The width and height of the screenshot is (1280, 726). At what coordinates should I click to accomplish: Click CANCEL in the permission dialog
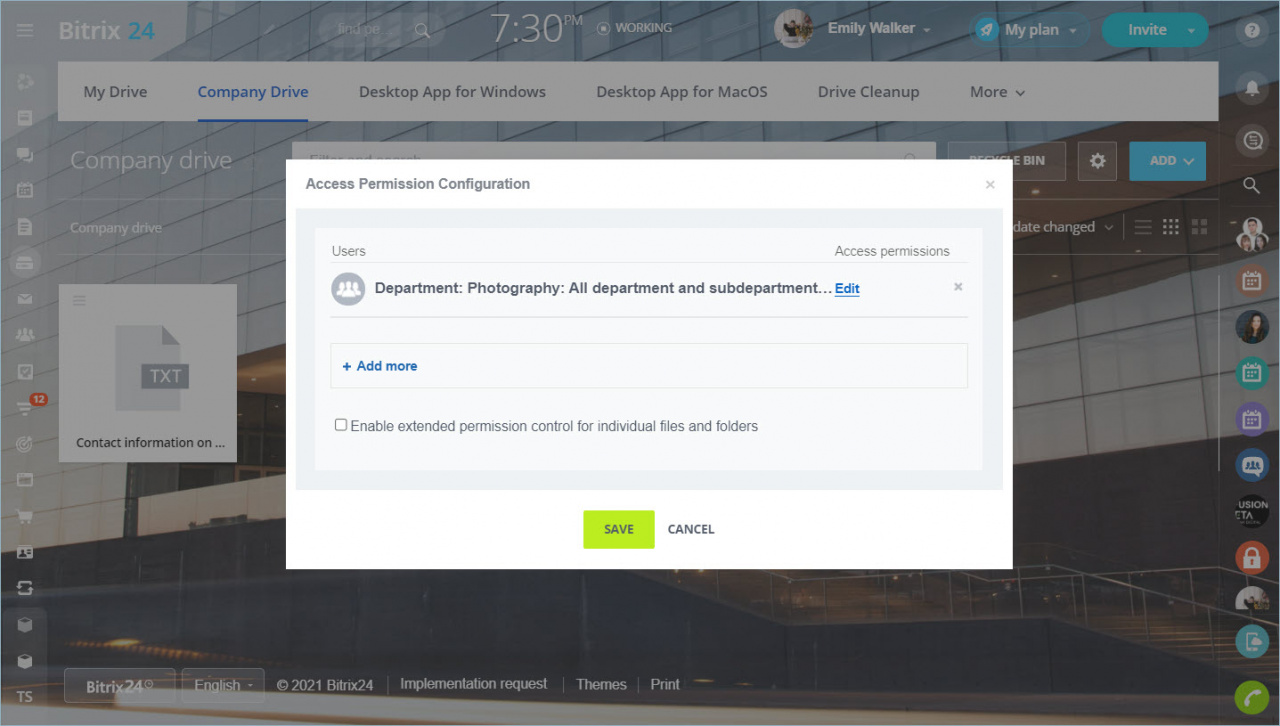click(x=691, y=529)
